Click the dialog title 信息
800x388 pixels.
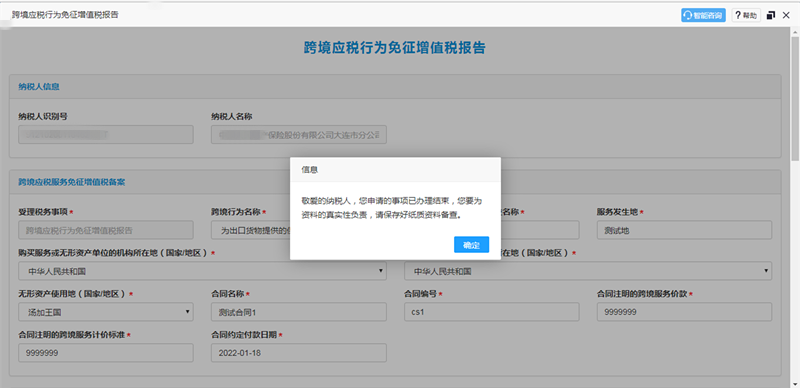click(310, 170)
